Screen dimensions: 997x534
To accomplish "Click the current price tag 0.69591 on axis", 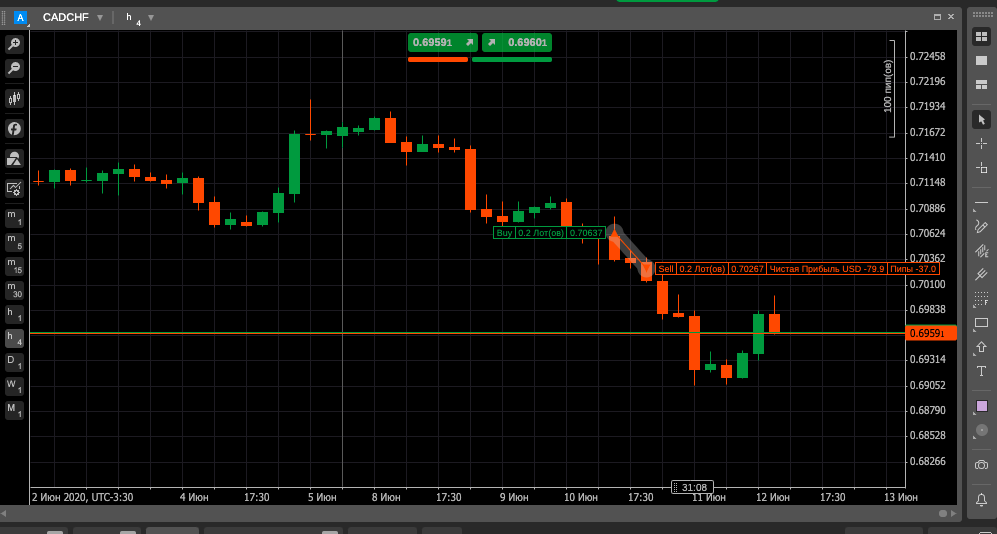I will (931, 333).
